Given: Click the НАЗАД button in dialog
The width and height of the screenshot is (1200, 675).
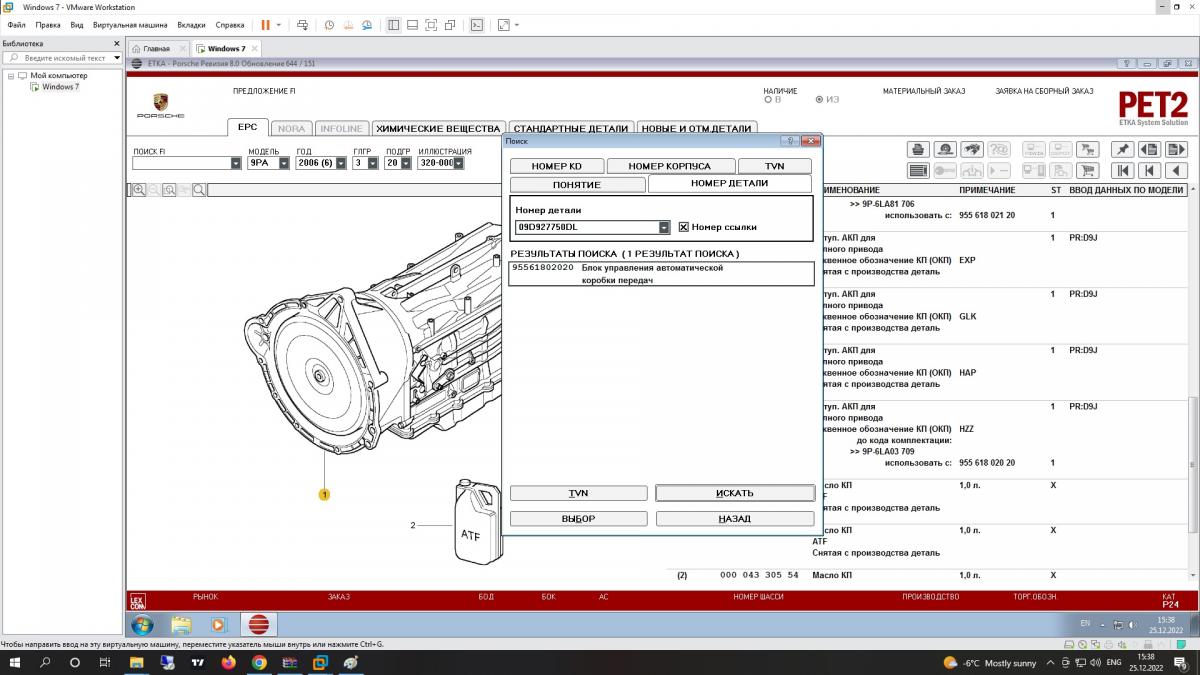Looking at the screenshot, I should point(734,519).
